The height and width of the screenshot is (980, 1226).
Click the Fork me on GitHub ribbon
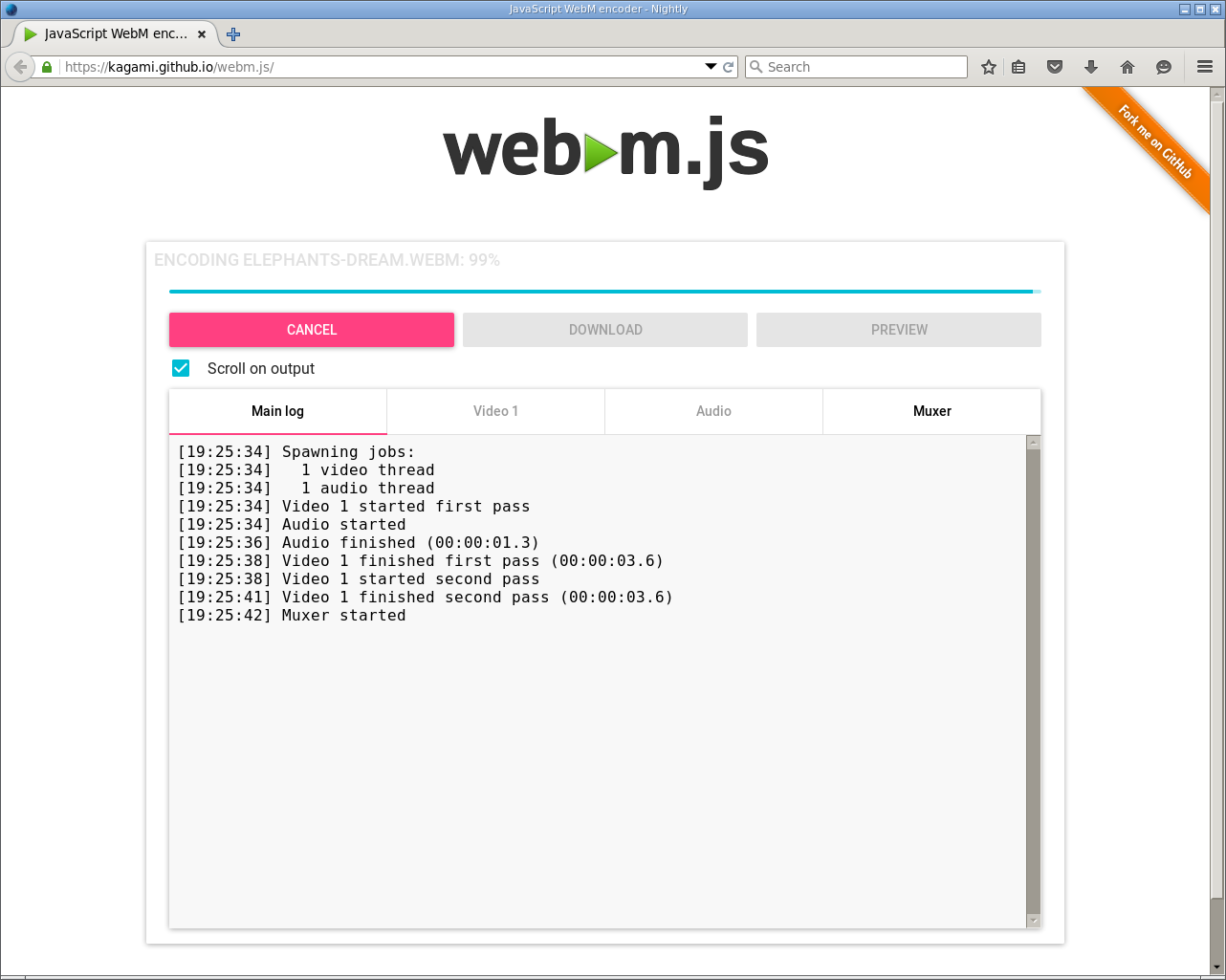pyautogui.click(x=1155, y=142)
